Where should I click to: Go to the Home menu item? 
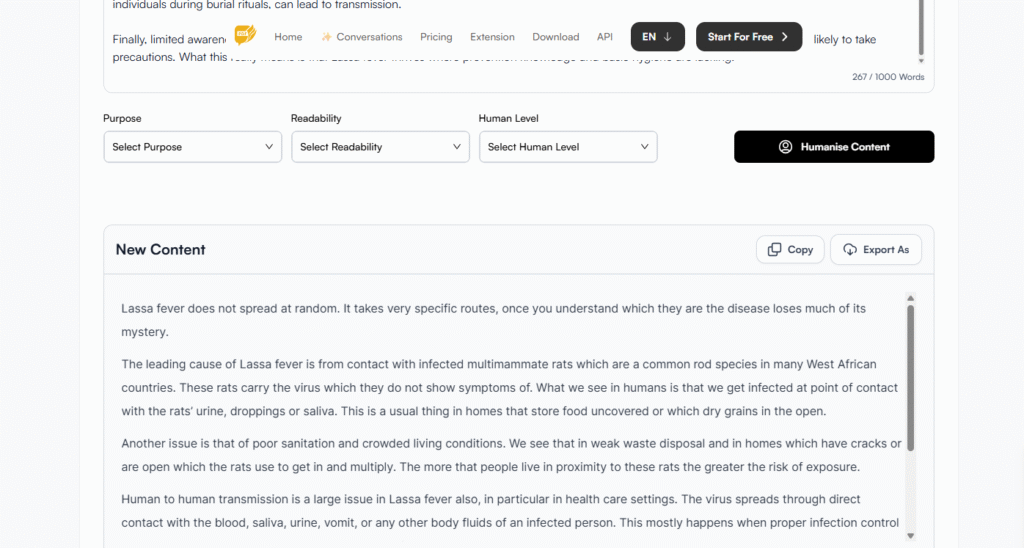pos(288,37)
